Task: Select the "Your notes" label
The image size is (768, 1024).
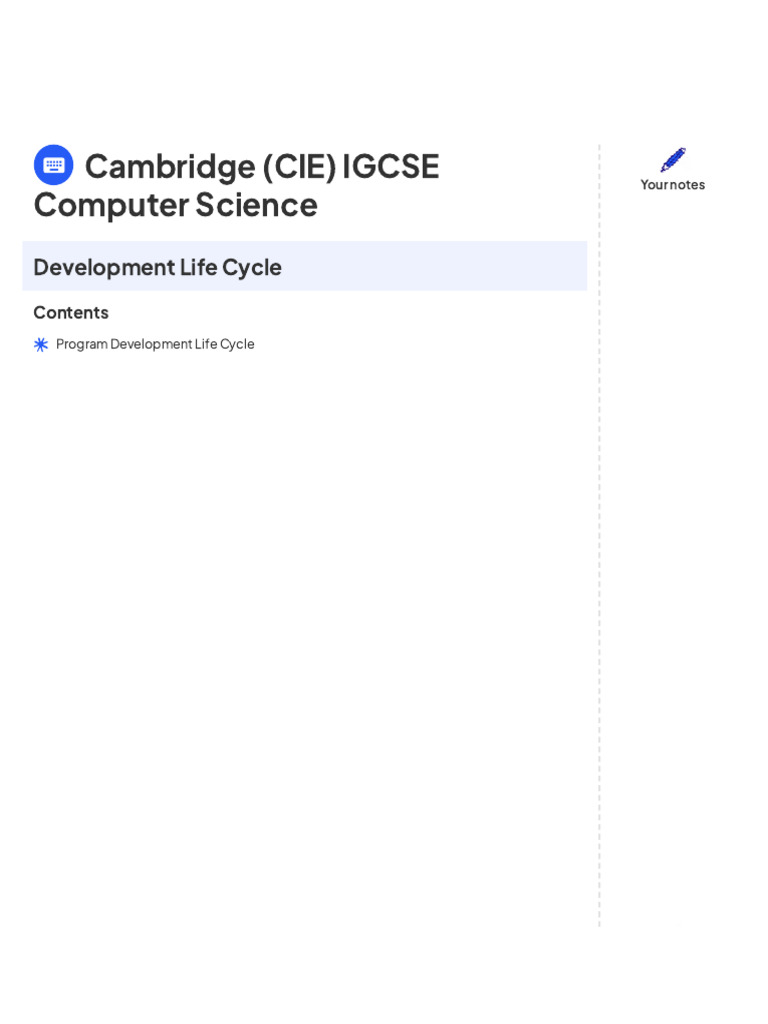Action: [x=673, y=184]
